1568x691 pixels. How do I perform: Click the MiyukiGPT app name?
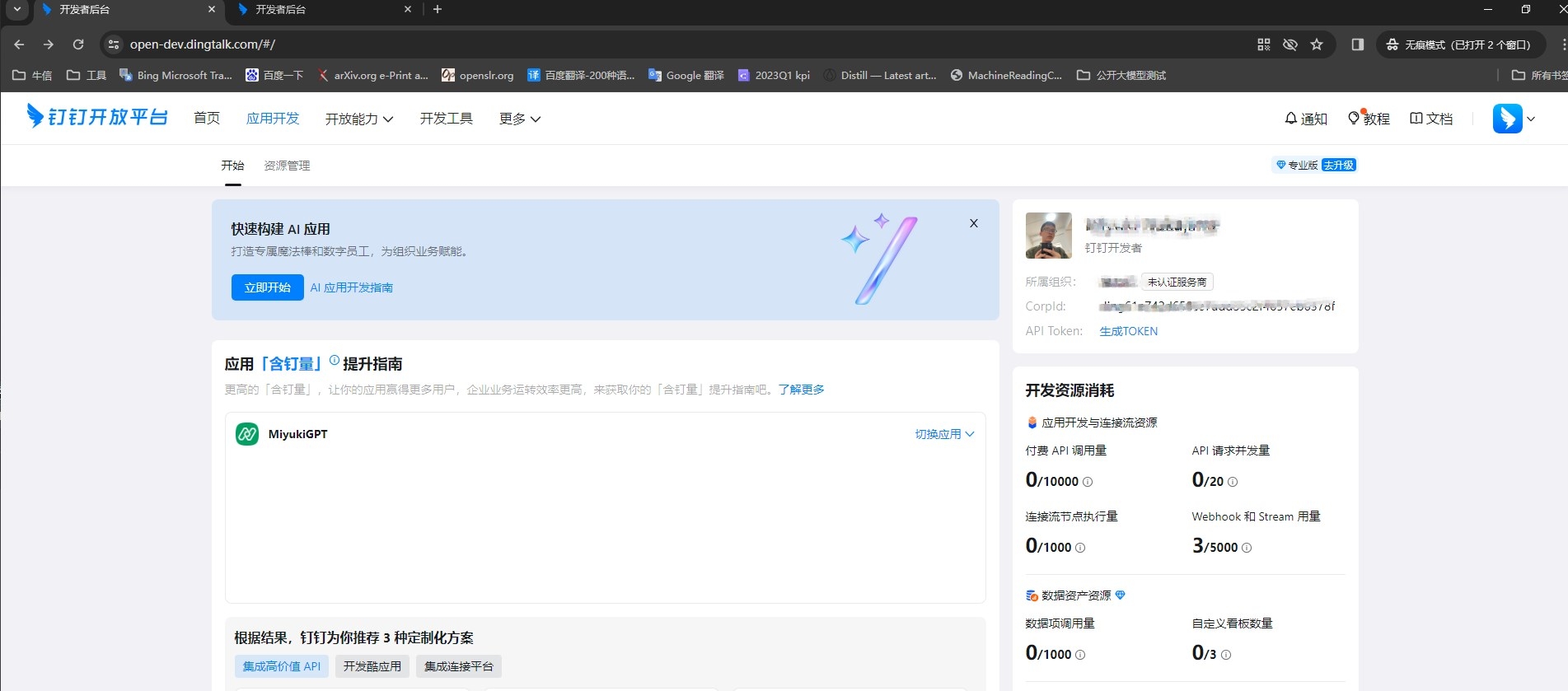pyautogui.click(x=297, y=434)
